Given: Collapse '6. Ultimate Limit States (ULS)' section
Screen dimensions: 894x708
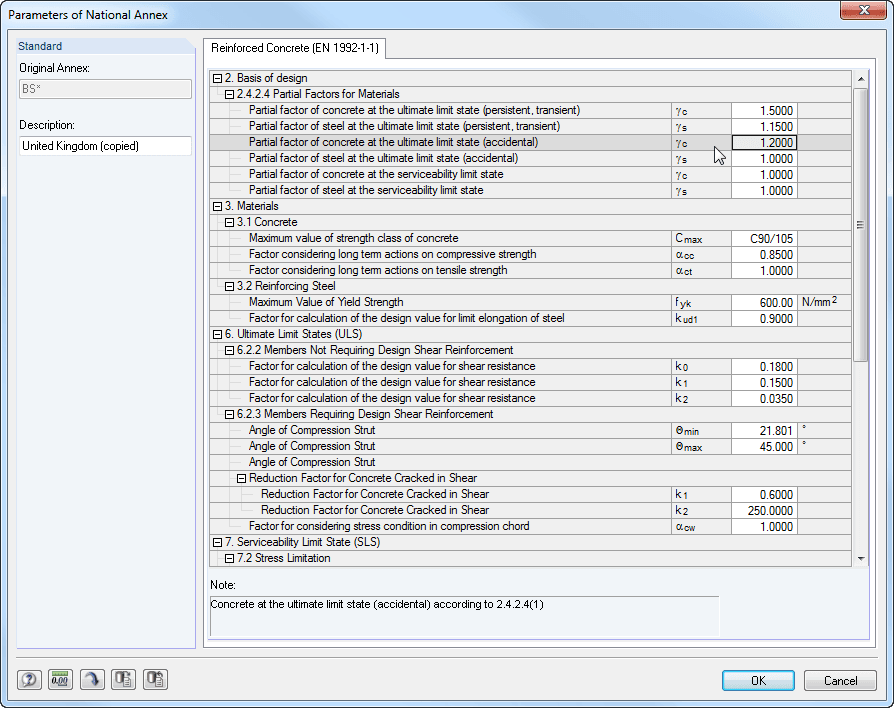Looking at the screenshot, I should click(217, 334).
